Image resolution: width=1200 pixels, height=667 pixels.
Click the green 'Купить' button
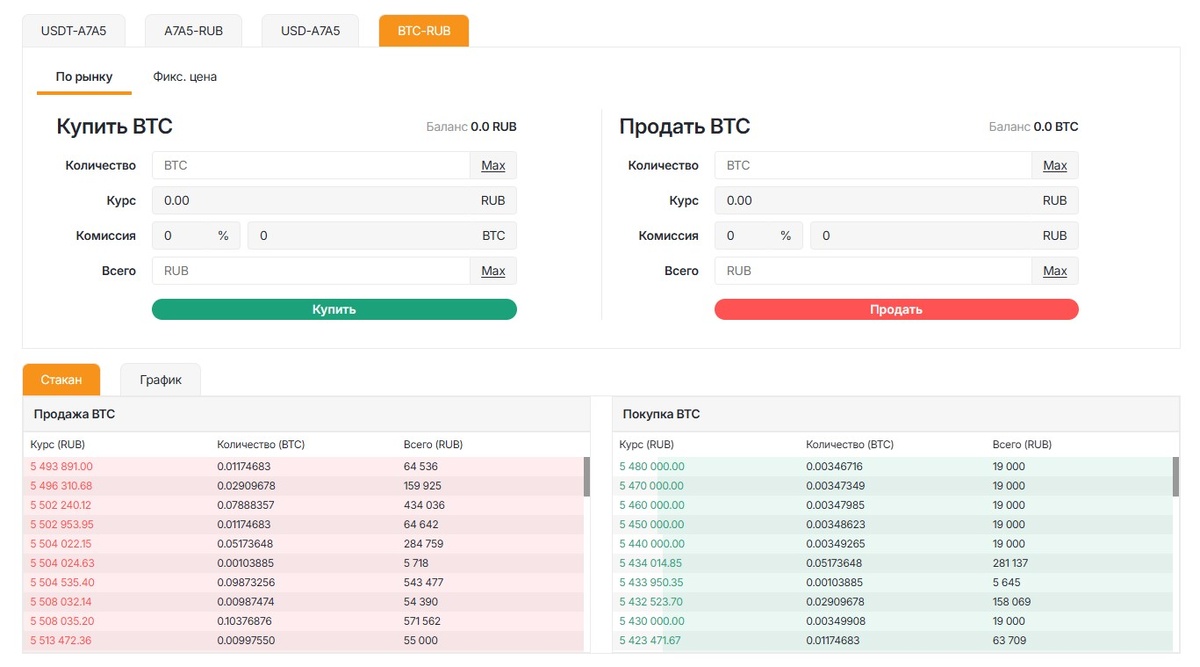334,309
